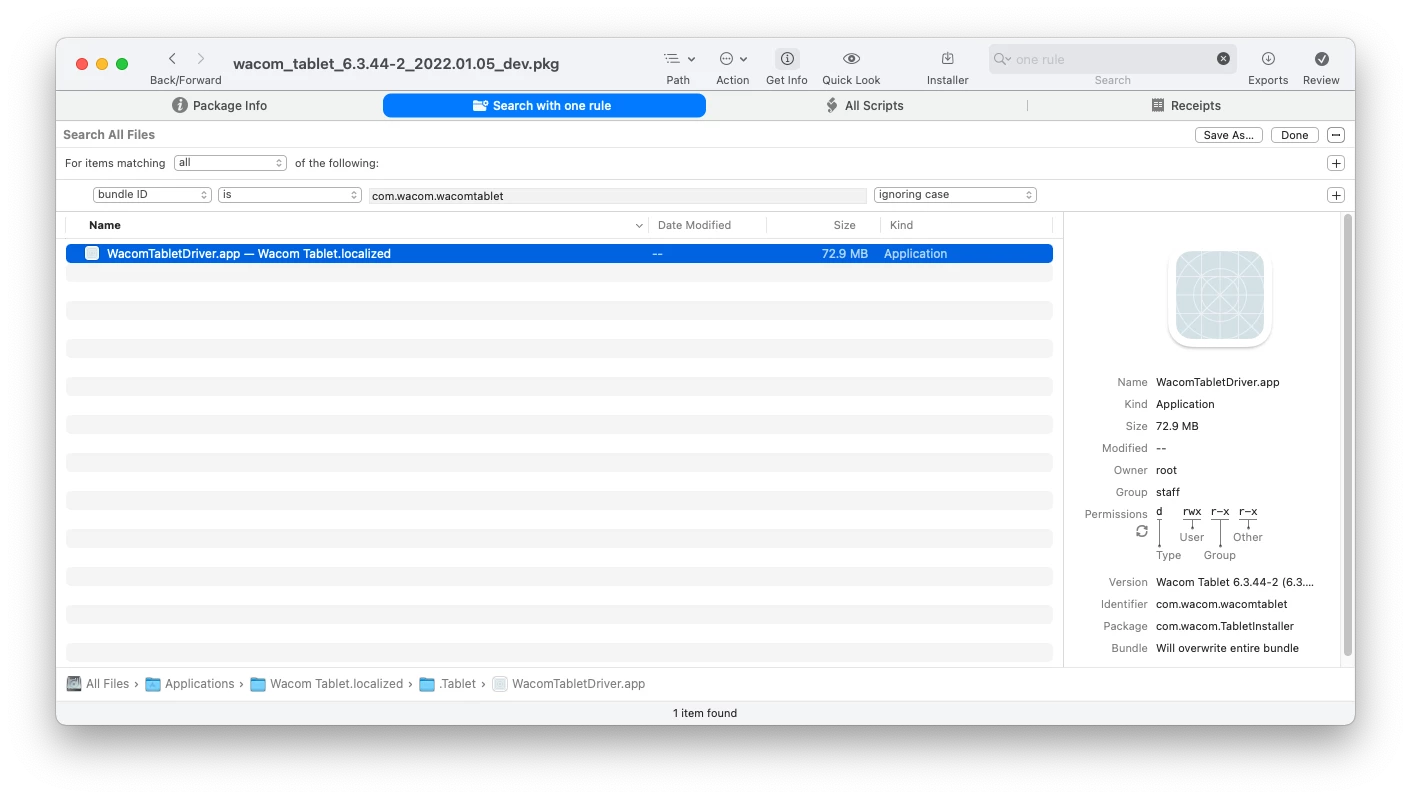
Task: Click the Review checkmark icon
Action: (x=1321, y=59)
